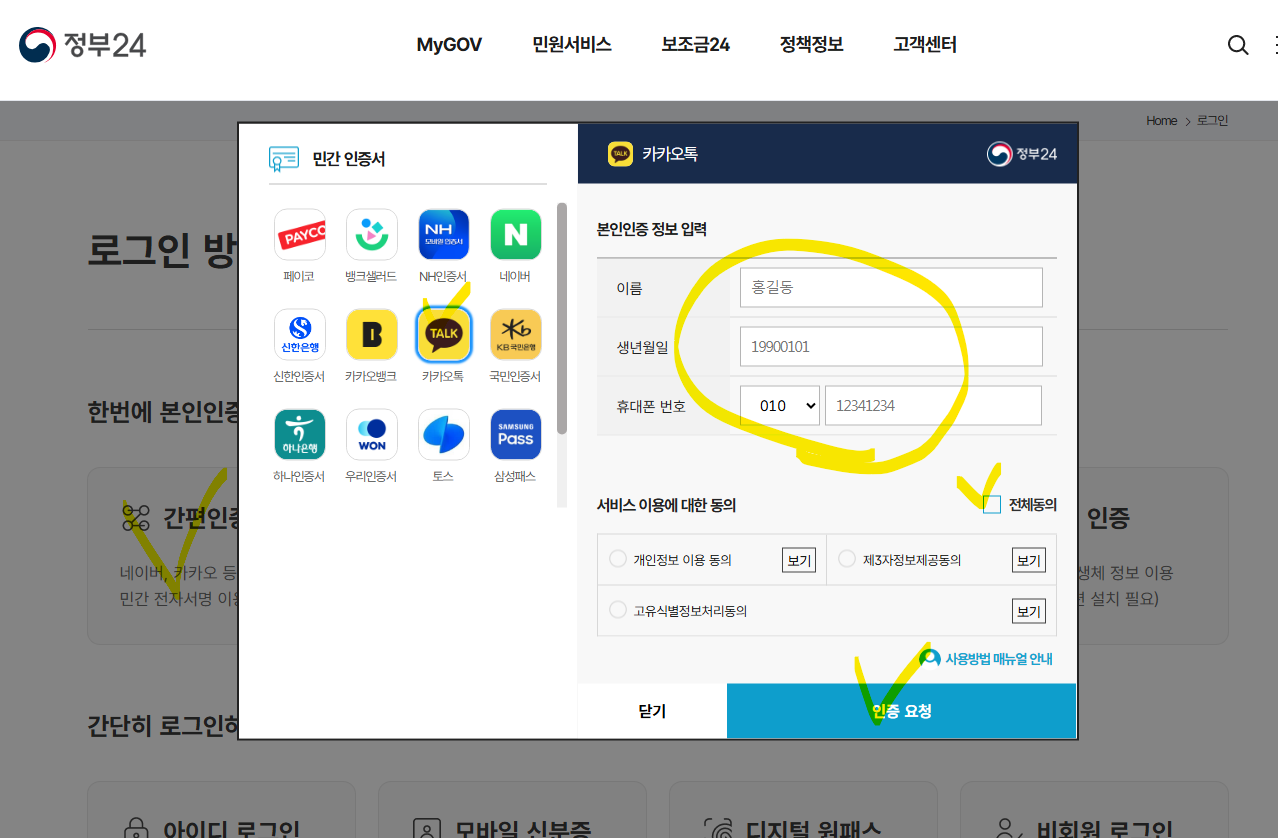Select the 하나인증서 icon
The width and height of the screenshot is (1278, 838).
point(300,434)
